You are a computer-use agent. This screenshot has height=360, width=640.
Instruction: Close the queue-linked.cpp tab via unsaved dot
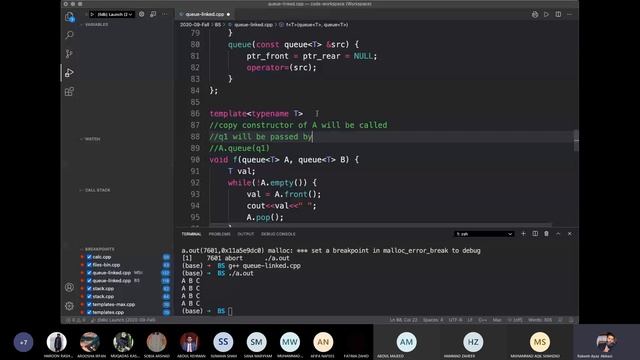click(228, 14)
